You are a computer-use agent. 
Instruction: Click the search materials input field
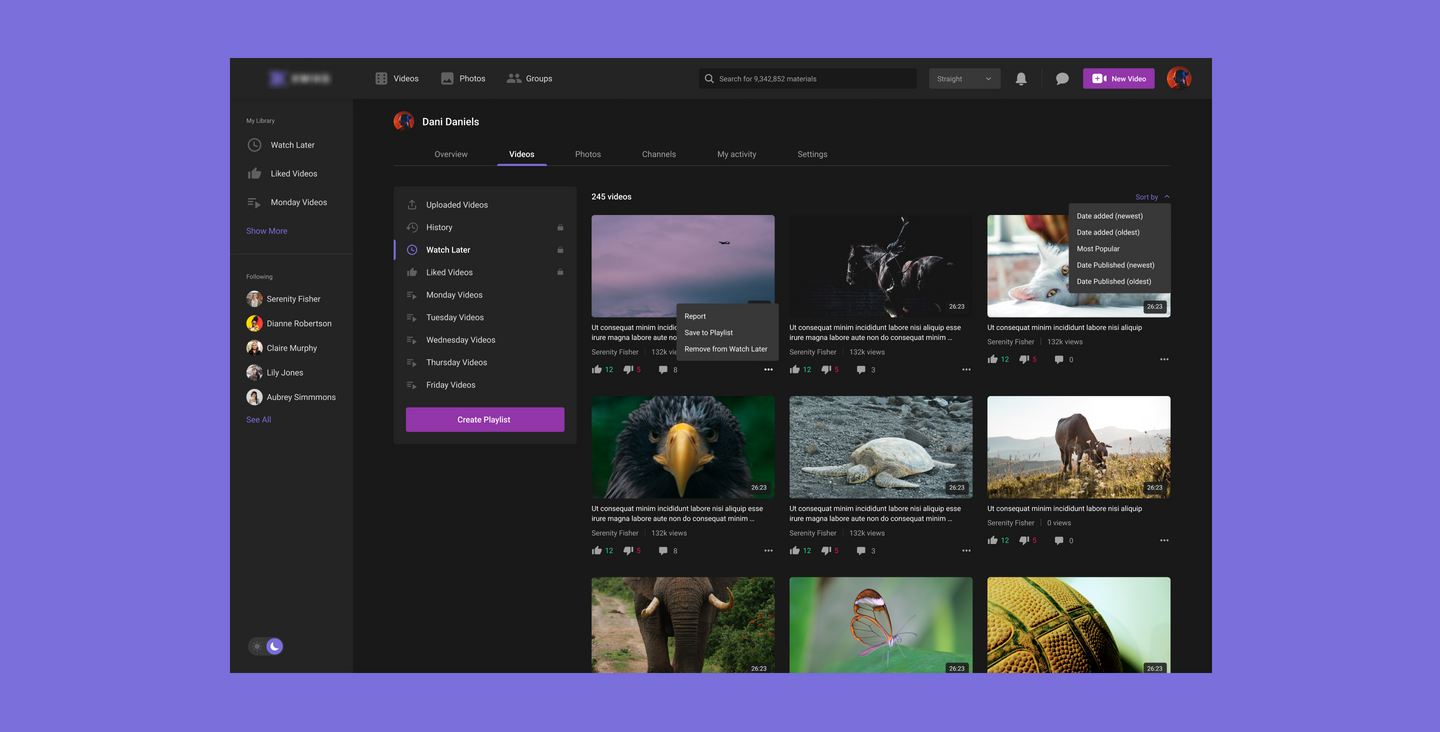coord(810,79)
